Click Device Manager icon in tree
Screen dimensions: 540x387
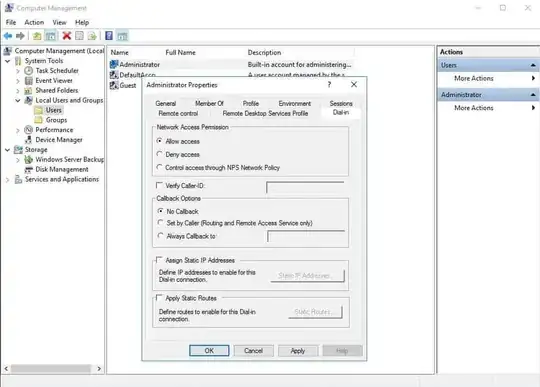[x=29, y=140]
